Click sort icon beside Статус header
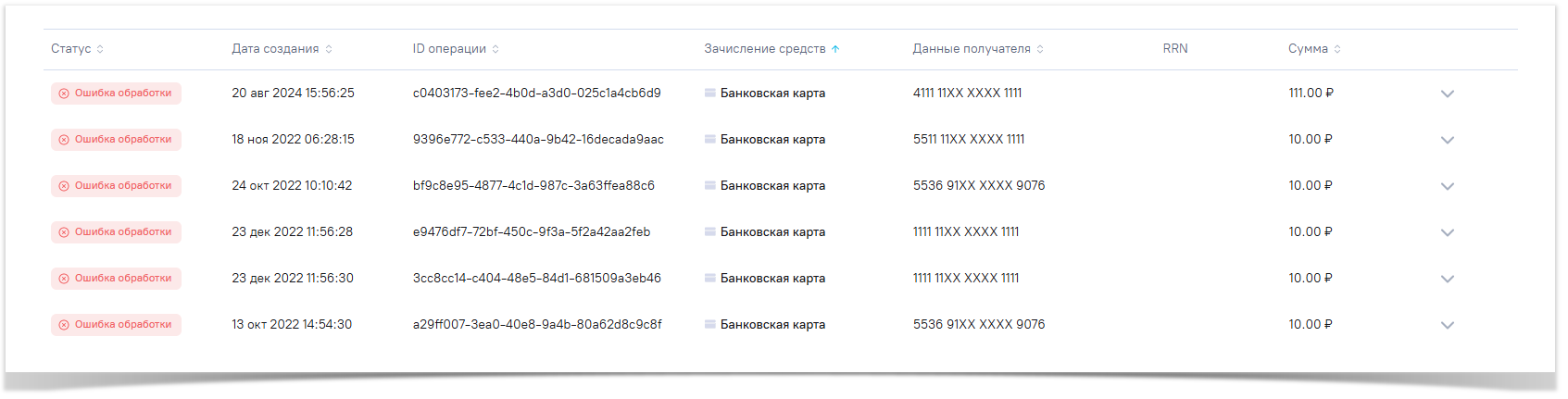The width and height of the screenshot is (1568, 399). [100, 49]
